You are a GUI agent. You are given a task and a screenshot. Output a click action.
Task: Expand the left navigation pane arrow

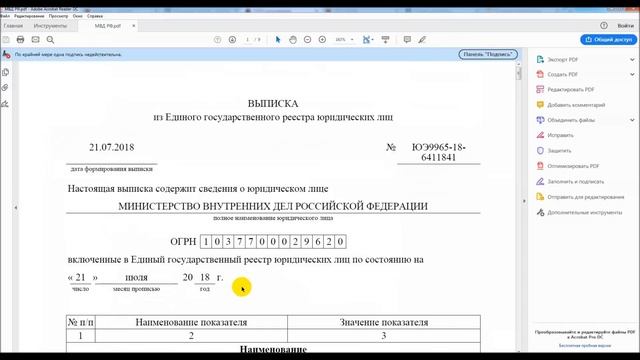(x=16, y=208)
